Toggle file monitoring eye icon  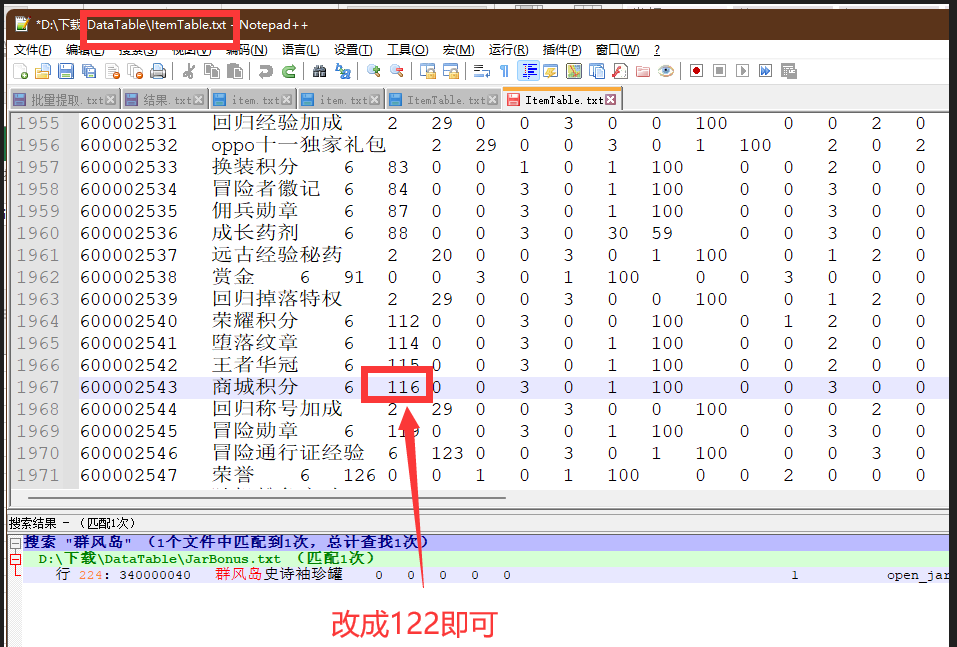click(x=666, y=71)
